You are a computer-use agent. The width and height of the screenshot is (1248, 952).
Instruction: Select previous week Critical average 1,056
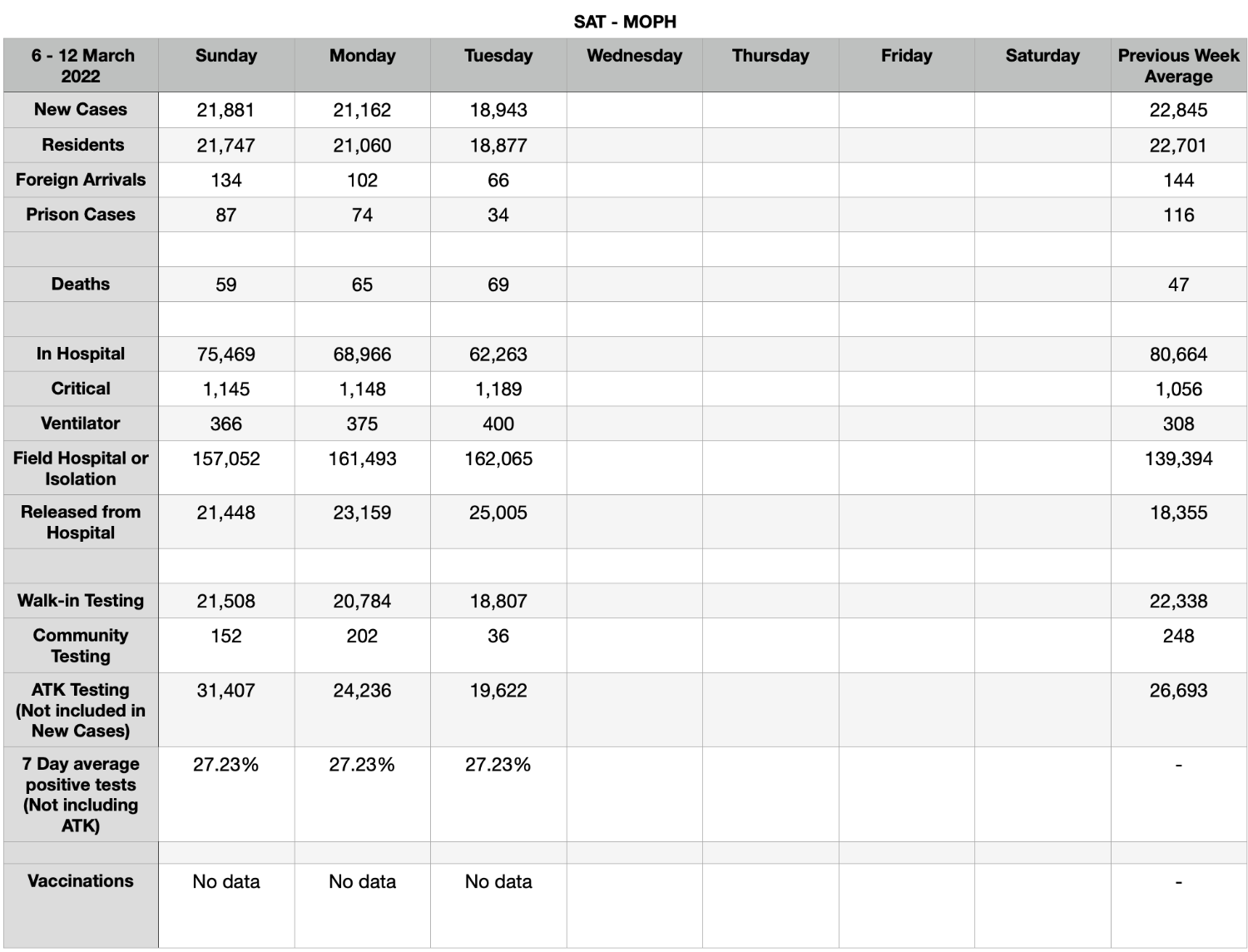click(x=1178, y=389)
